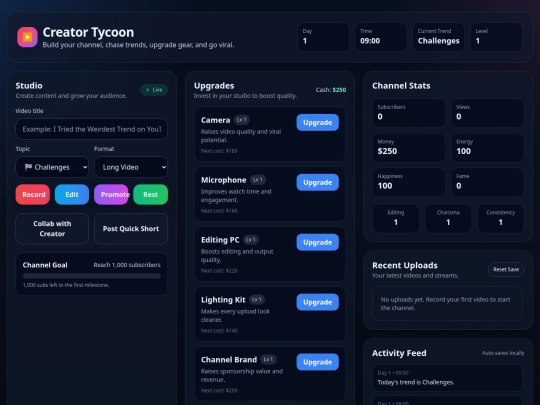Click Post Quick Short button
This screenshot has height=405, width=540.
click(x=131, y=229)
